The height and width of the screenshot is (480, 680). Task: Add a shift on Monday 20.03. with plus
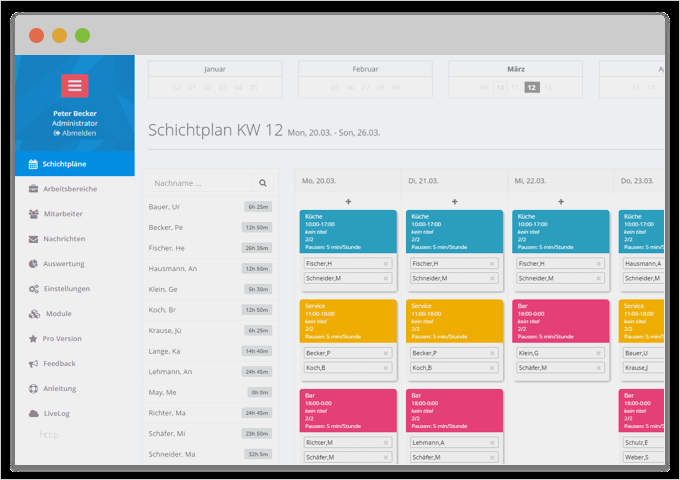[348, 201]
